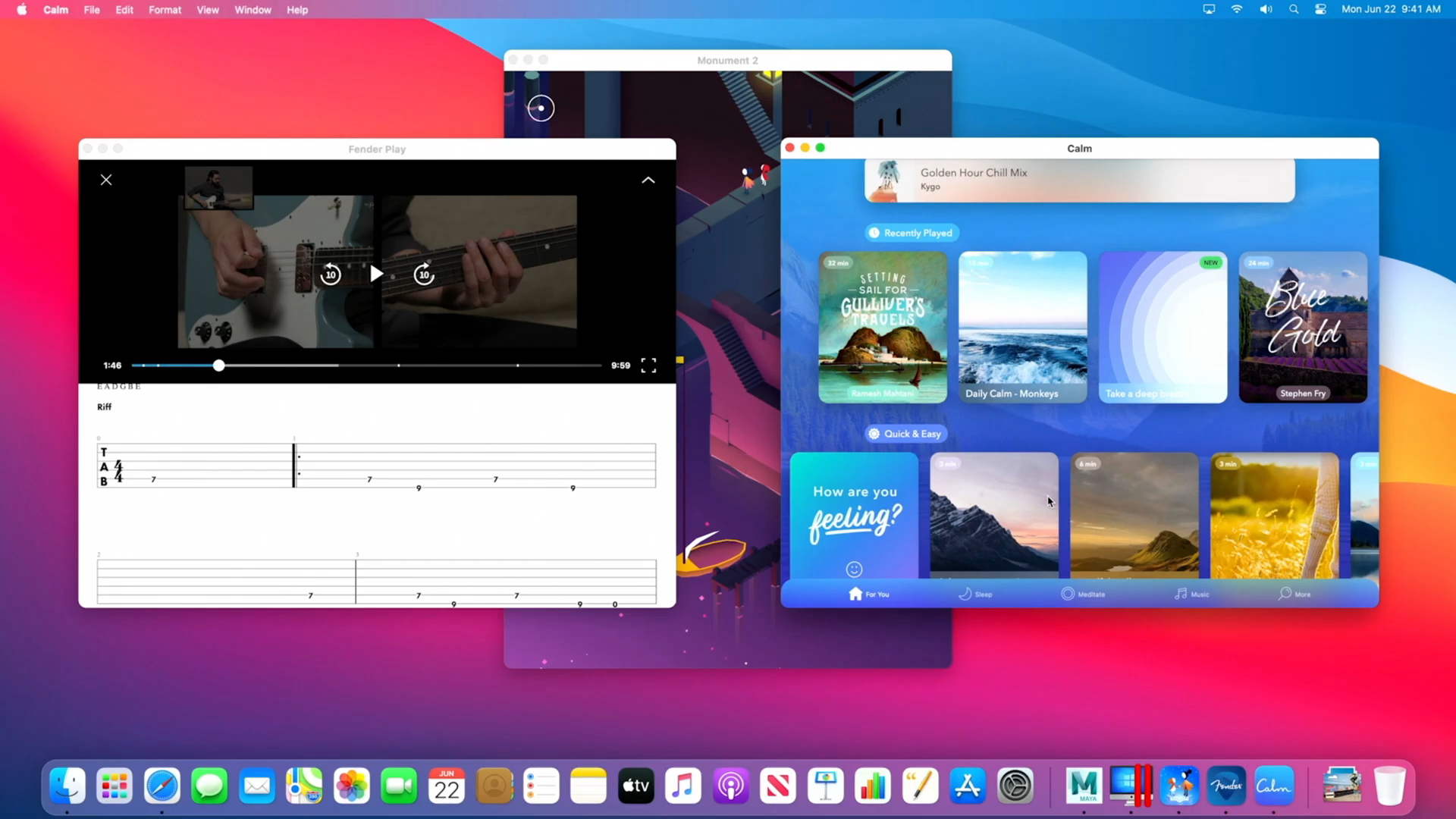The width and height of the screenshot is (1456, 819).
Task: Click the Recently Played label button
Action: coord(911,233)
